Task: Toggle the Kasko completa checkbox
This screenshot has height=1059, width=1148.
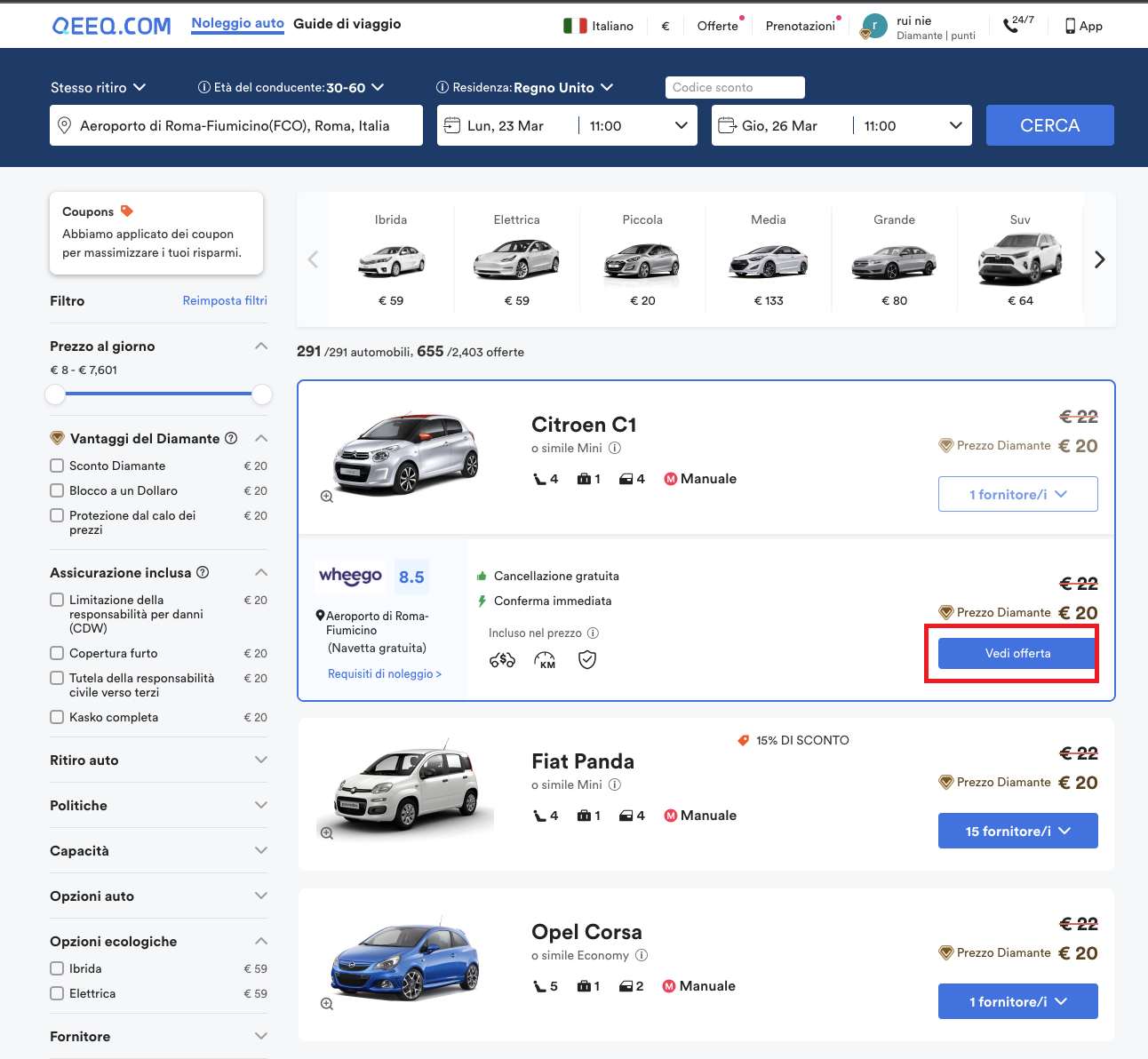Action: (57, 717)
